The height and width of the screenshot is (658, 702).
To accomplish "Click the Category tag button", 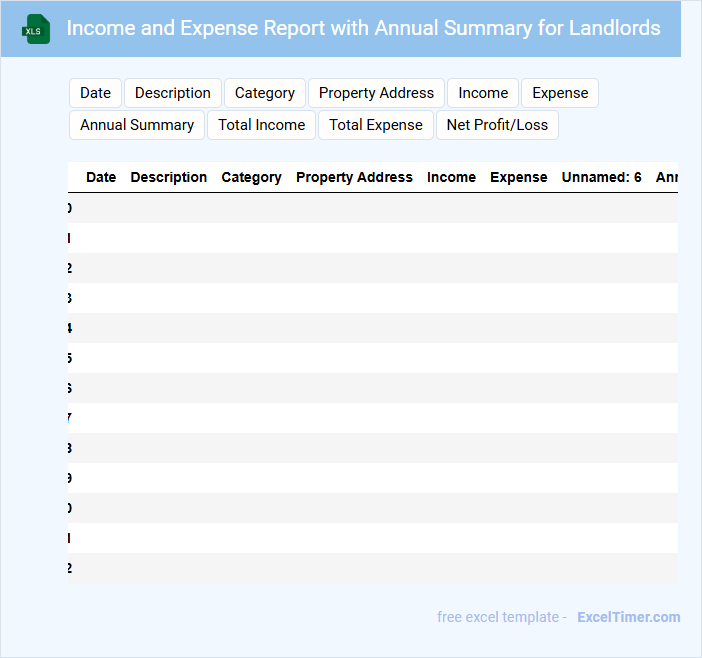I will coord(265,93).
